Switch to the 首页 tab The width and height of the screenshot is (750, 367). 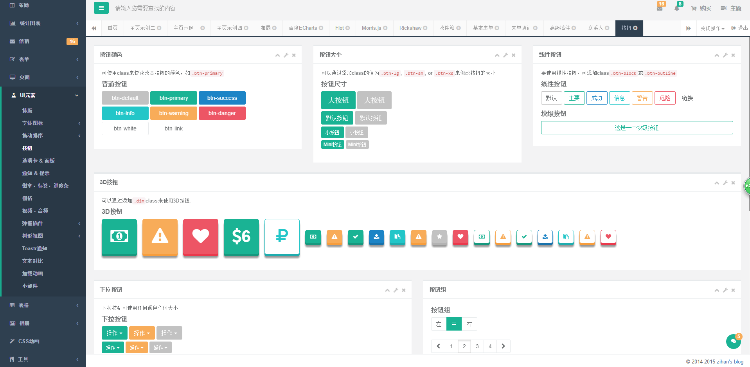tap(112, 28)
